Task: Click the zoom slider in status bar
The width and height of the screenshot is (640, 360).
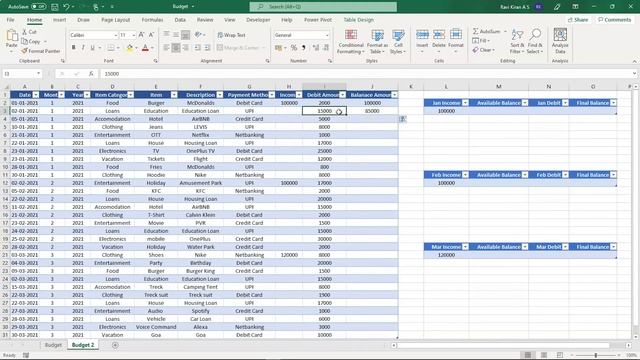Action: (596, 356)
